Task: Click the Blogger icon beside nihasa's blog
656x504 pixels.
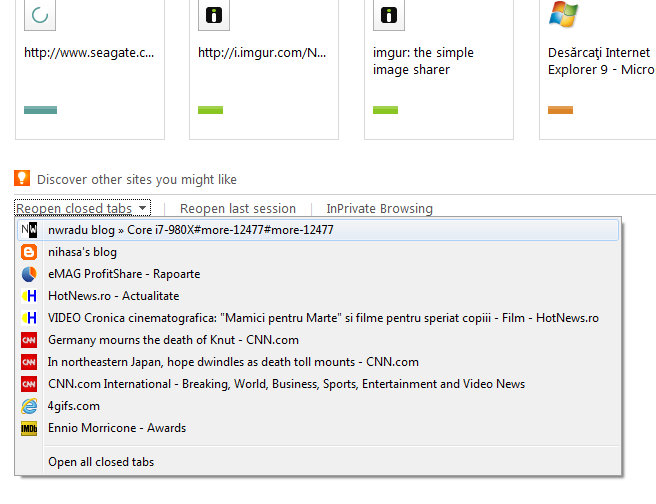Action: 29,252
